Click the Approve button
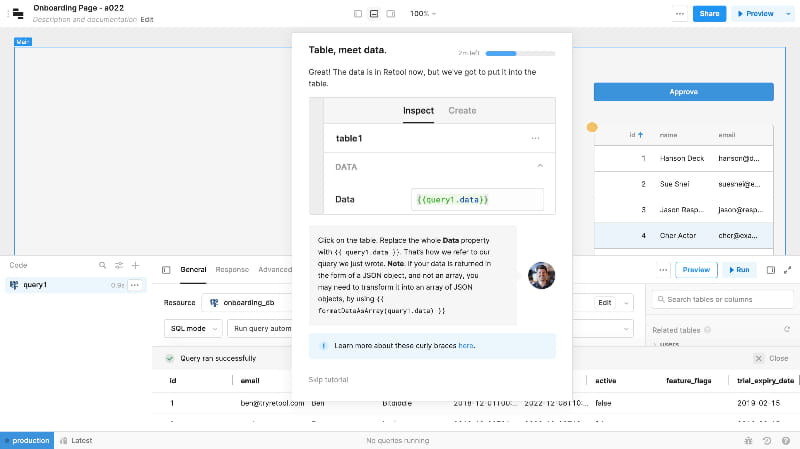 (x=683, y=92)
